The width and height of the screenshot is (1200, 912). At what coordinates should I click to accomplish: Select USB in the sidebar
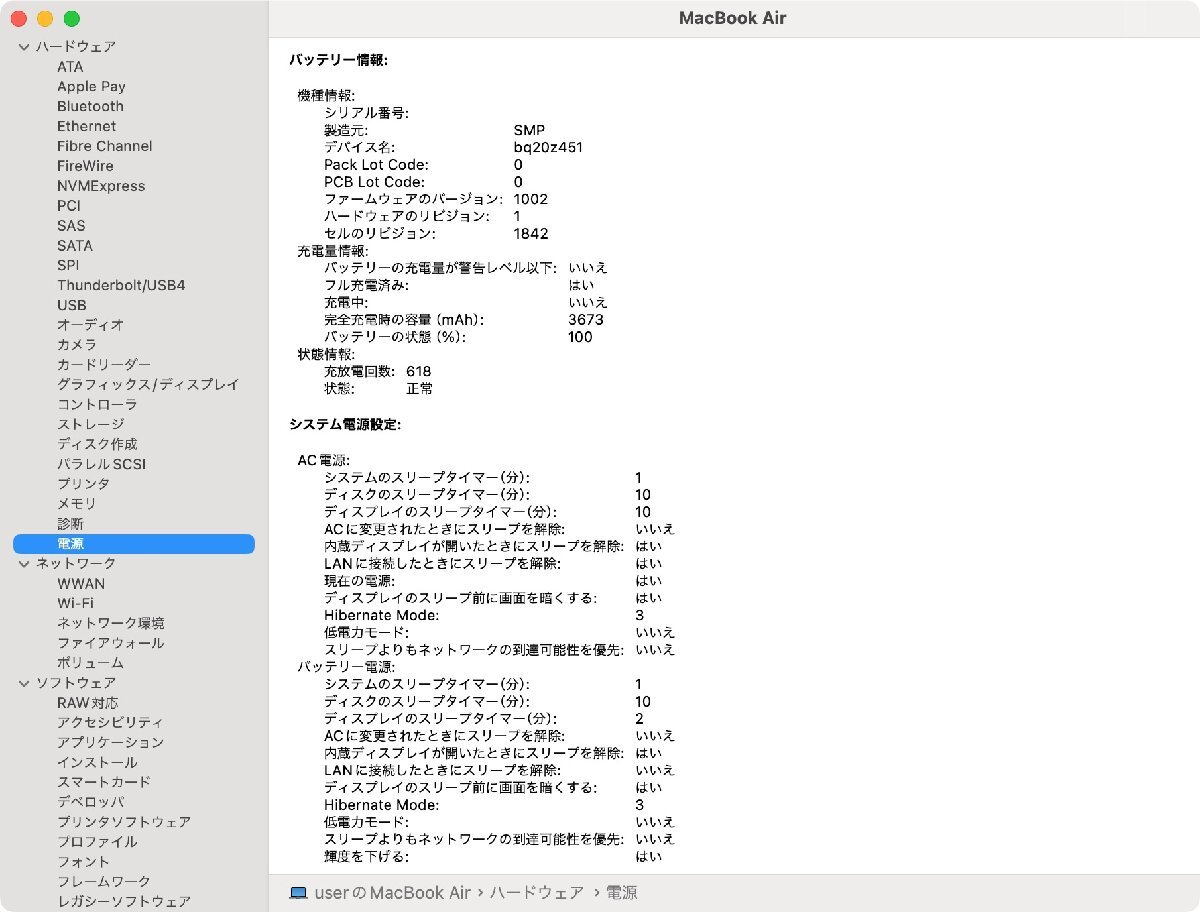tap(72, 305)
